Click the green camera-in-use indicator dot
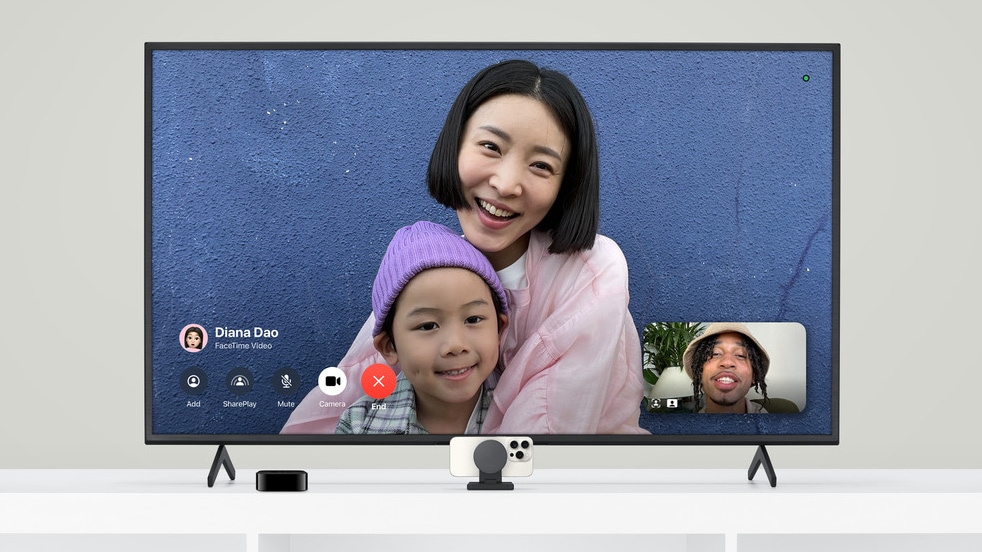Screen dimensions: 982x552 806,78
